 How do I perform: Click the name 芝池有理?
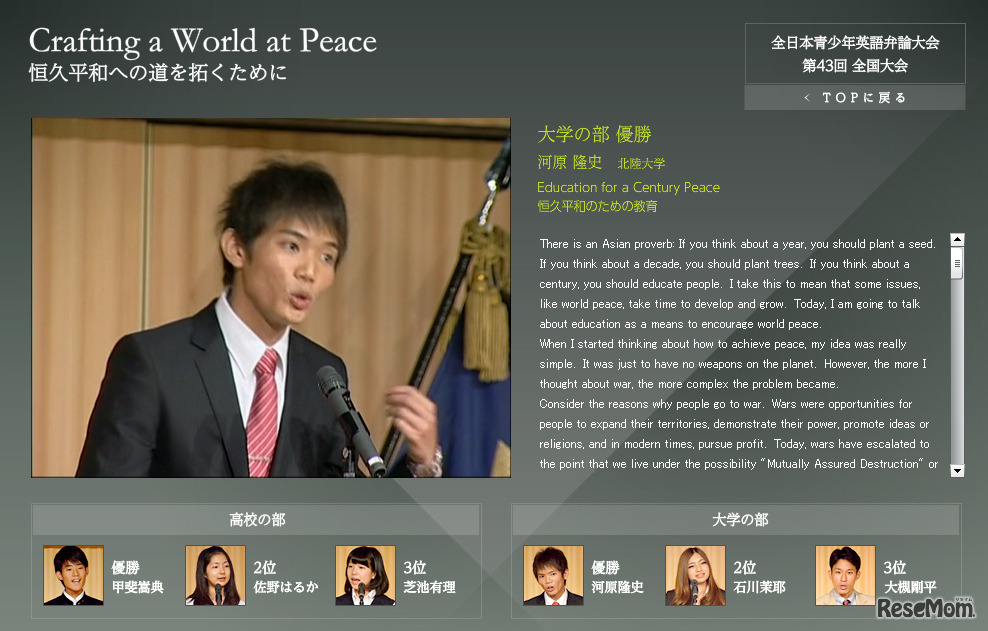(429, 588)
